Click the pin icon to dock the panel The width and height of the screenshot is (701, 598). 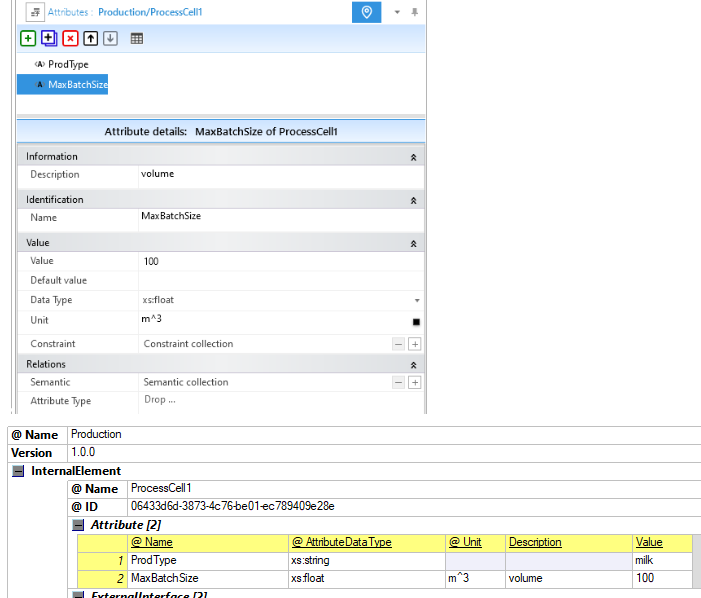tap(415, 12)
